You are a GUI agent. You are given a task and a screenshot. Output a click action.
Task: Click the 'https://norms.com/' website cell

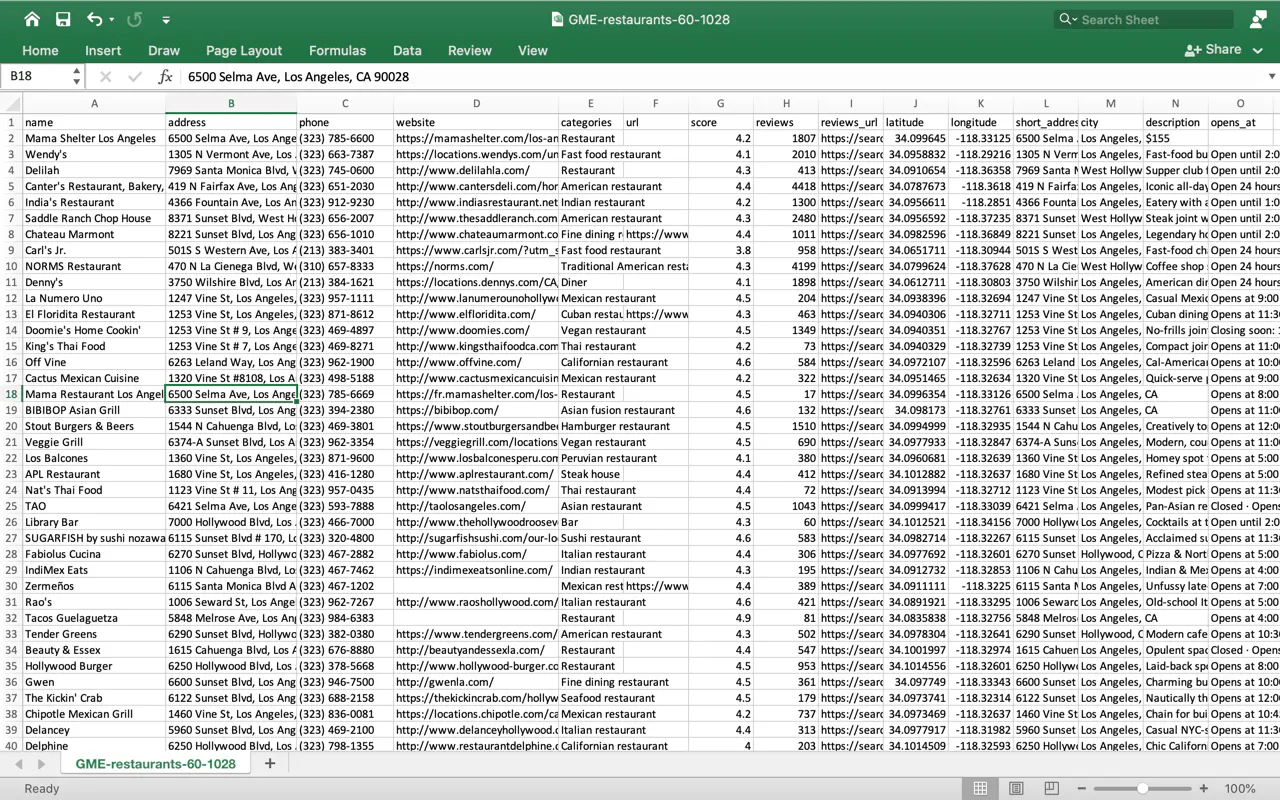pyautogui.click(x=476, y=266)
